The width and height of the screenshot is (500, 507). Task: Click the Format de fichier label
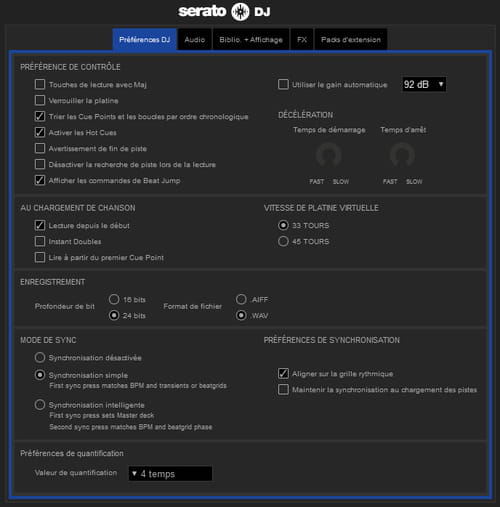click(193, 307)
